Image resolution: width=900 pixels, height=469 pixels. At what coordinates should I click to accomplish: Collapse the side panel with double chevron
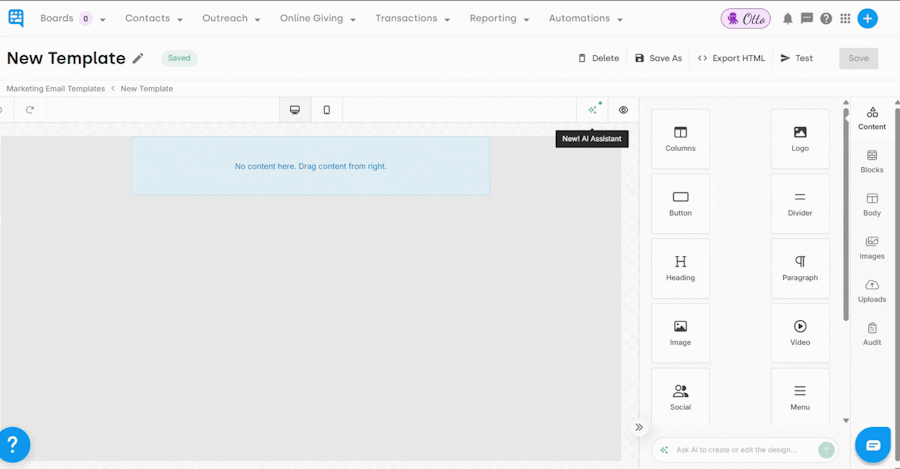[639, 427]
